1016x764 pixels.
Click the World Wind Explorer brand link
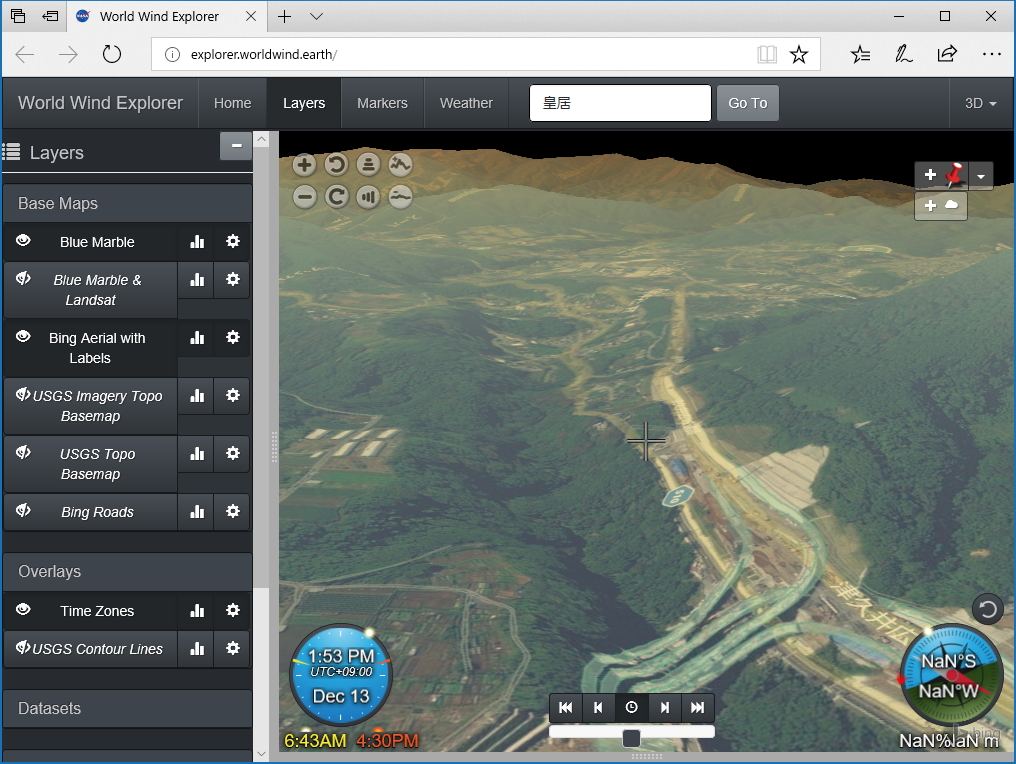click(x=100, y=103)
